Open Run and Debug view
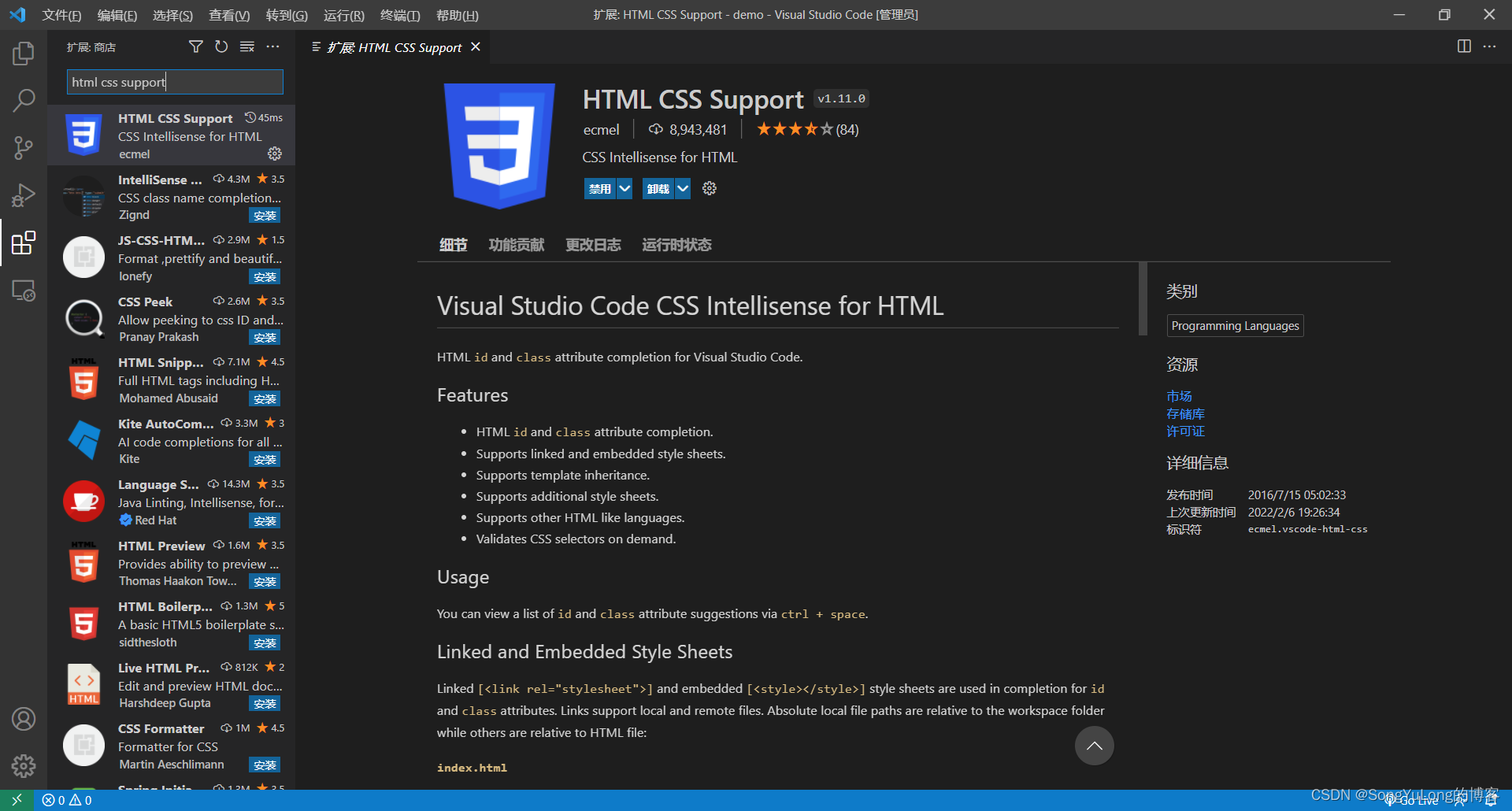1512x811 pixels. pyautogui.click(x=24, y=195)
